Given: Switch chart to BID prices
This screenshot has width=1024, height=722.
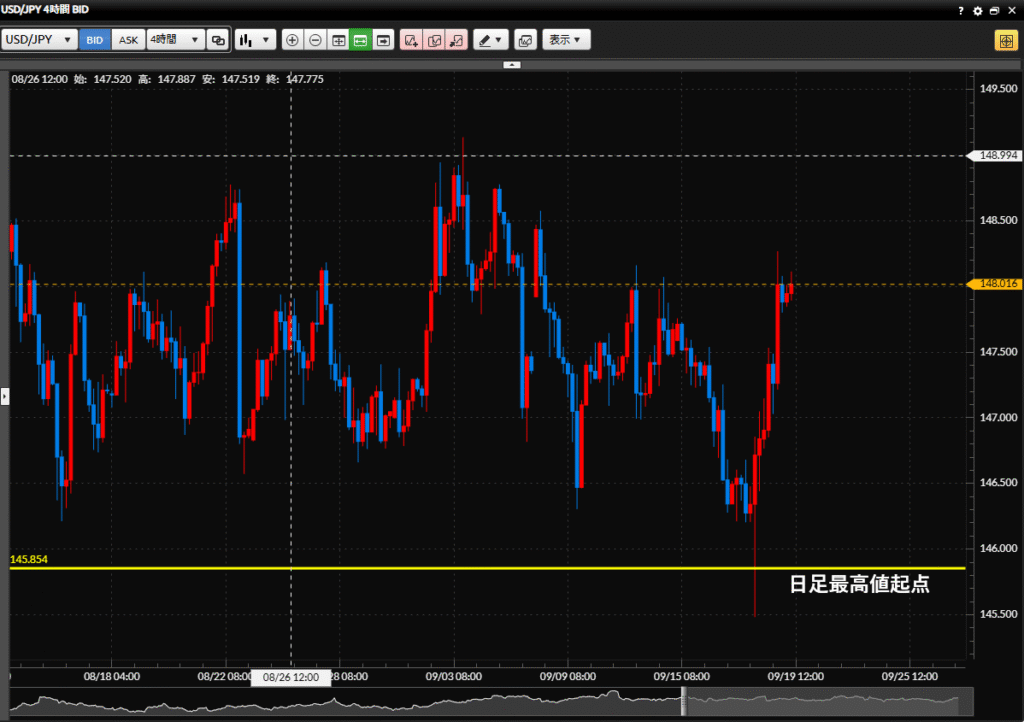Looking at the screenshot, I should 95,40.
